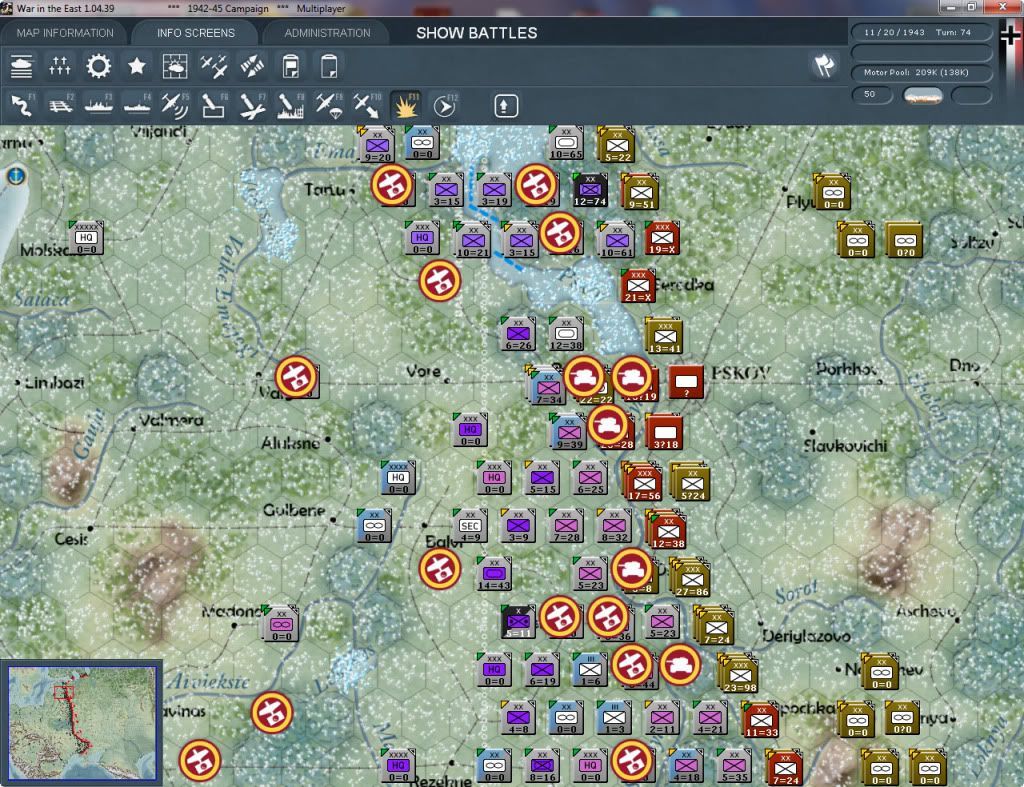
Task: Select the 8=32 infantry unit counter
Action: click(614, 526)
